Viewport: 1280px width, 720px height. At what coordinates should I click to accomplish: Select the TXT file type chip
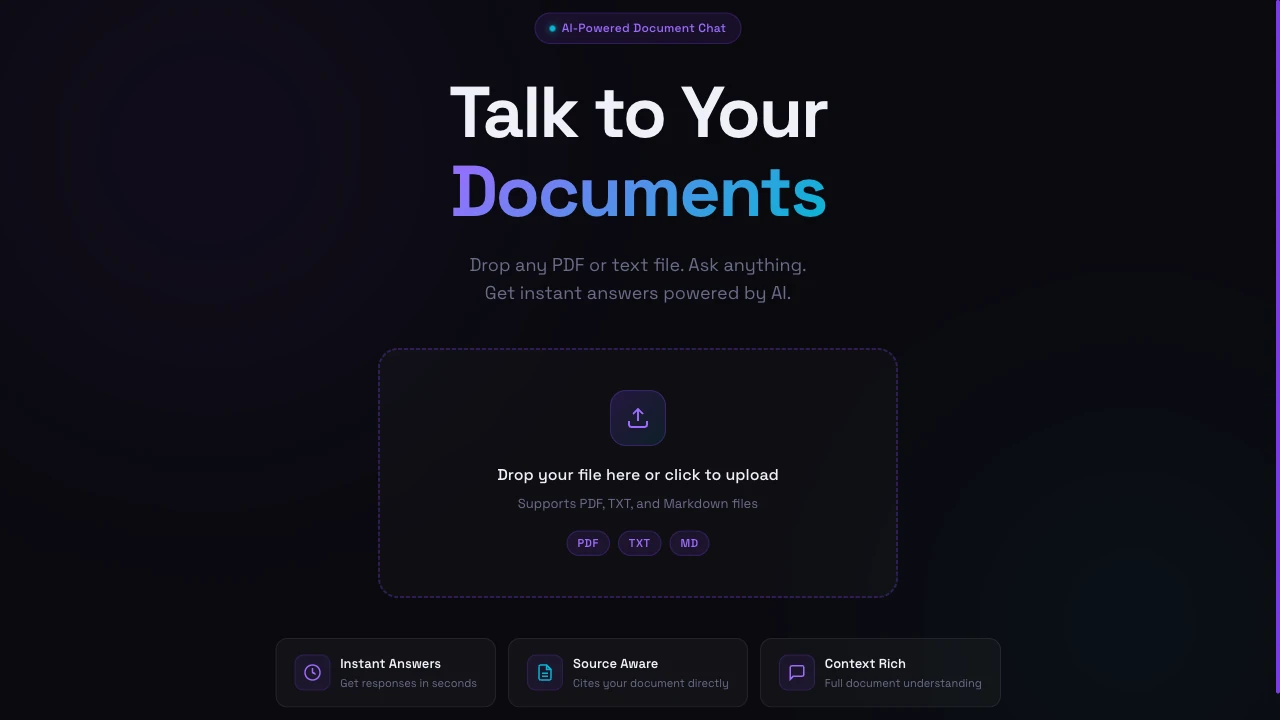tap(639, 543)
